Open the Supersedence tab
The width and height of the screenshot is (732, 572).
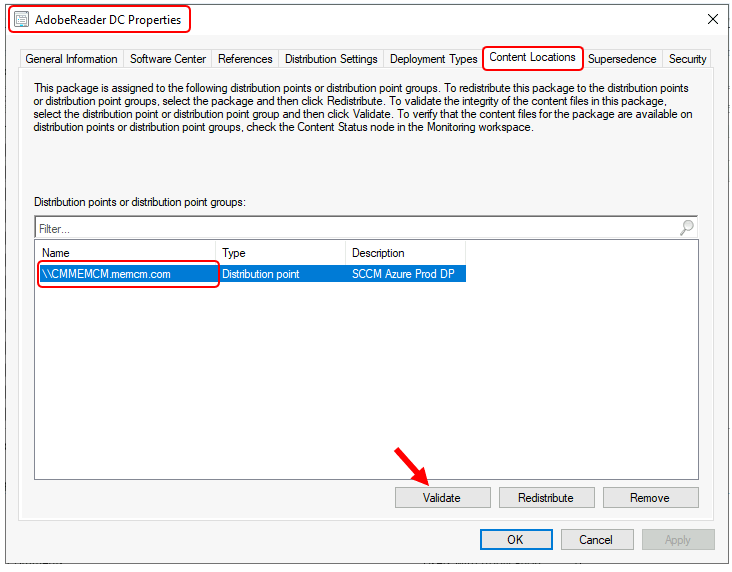click(x=622, y=59)
